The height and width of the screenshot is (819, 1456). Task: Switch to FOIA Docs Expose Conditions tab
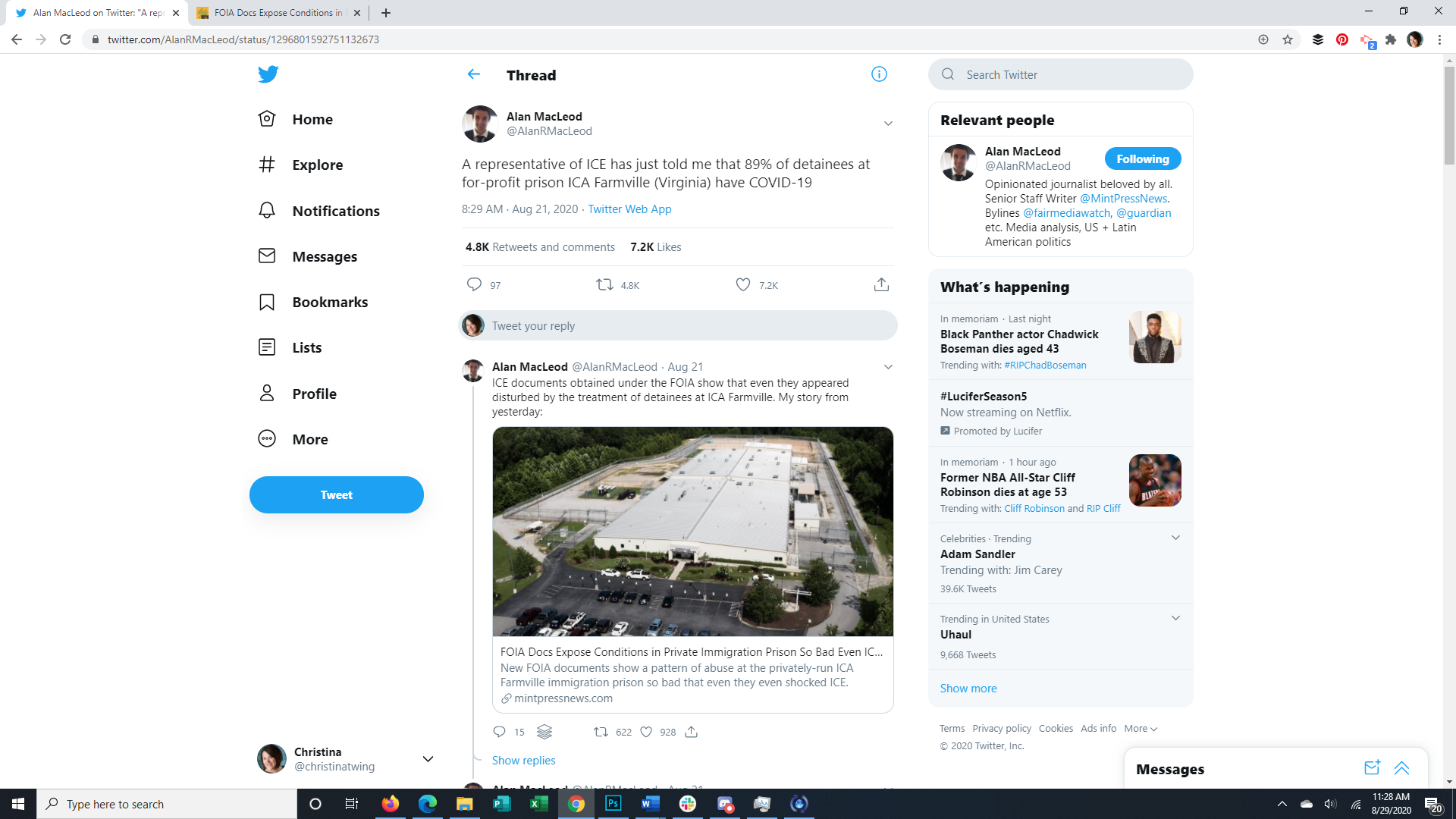(x=277, y=13)
